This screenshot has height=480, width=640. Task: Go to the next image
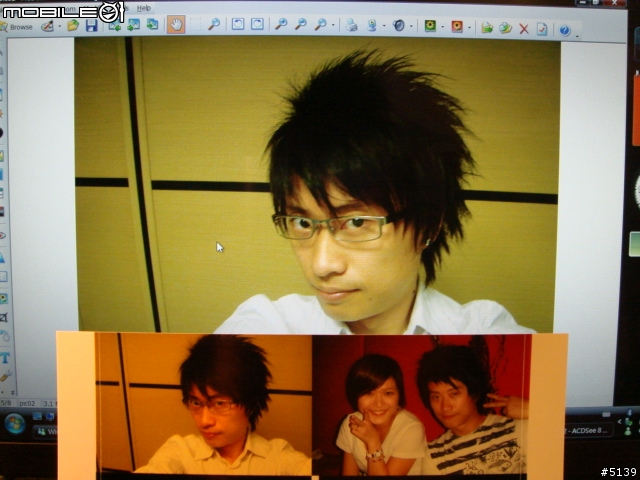133,25
